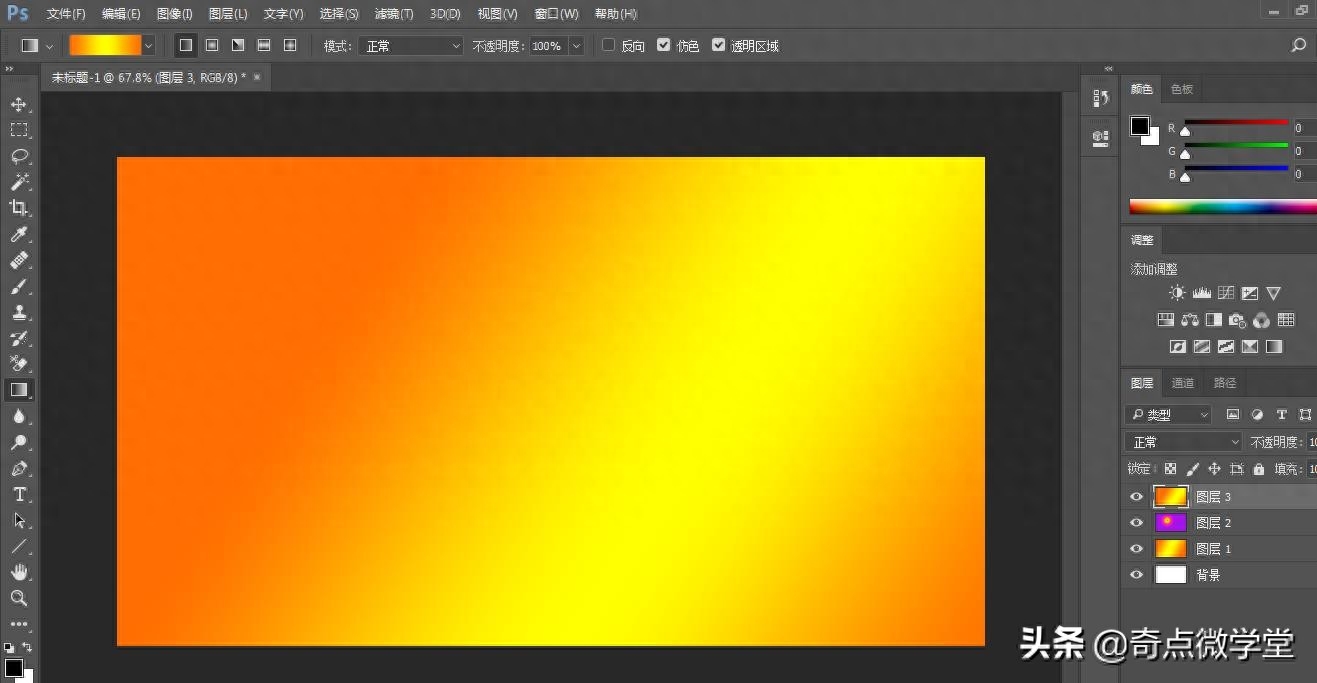Switch to the 通道 tab
Viewport: 1317px width, 683px height.
click(1183, 383)
